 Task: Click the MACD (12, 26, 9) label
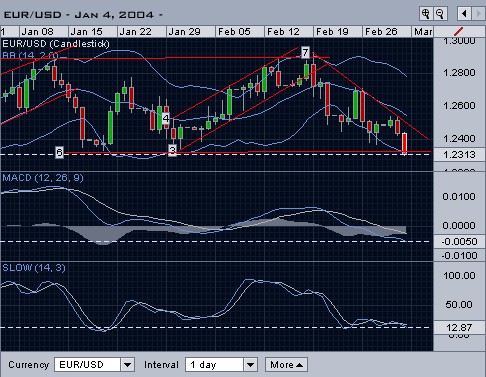coord(43,178)
